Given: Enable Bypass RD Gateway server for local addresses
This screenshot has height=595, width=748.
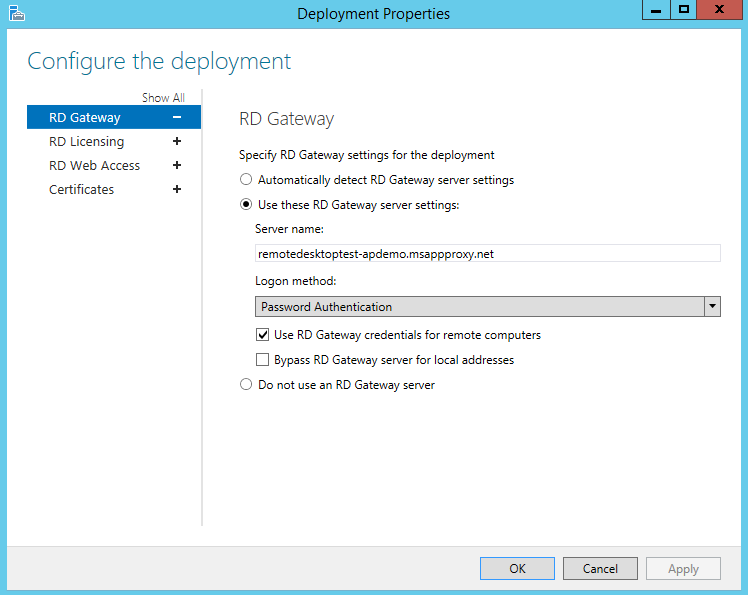Looking at the screenshot, I should (263, 360).
